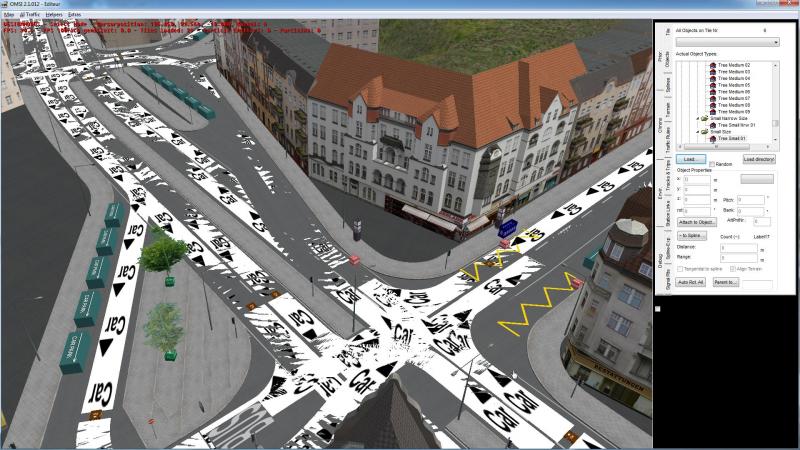Click the Parent to button
The height and width of the screenshot is (450, 800).
coord(726,282)
